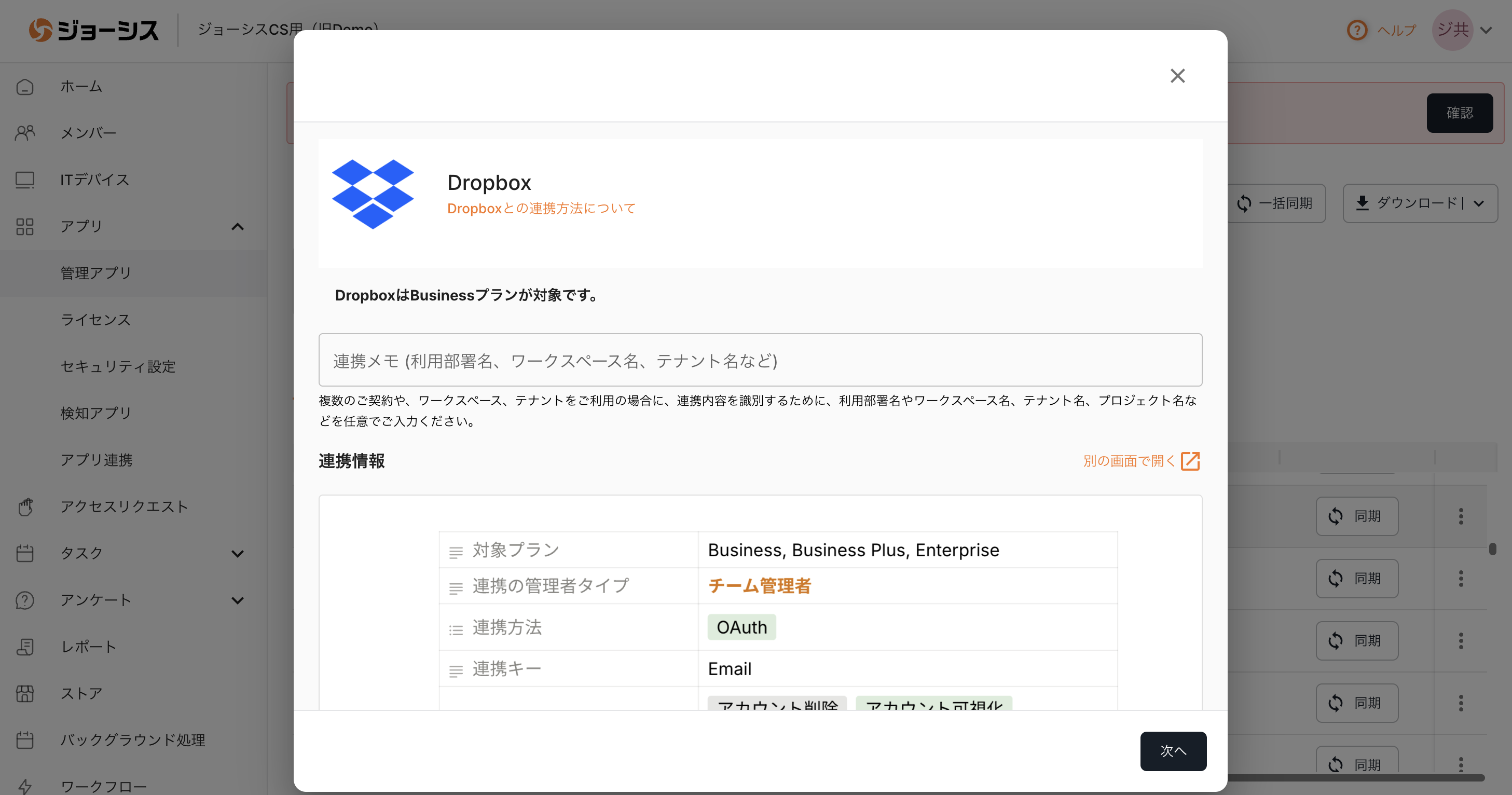Close the Dropbox integration dialog

pos(1177,76)
